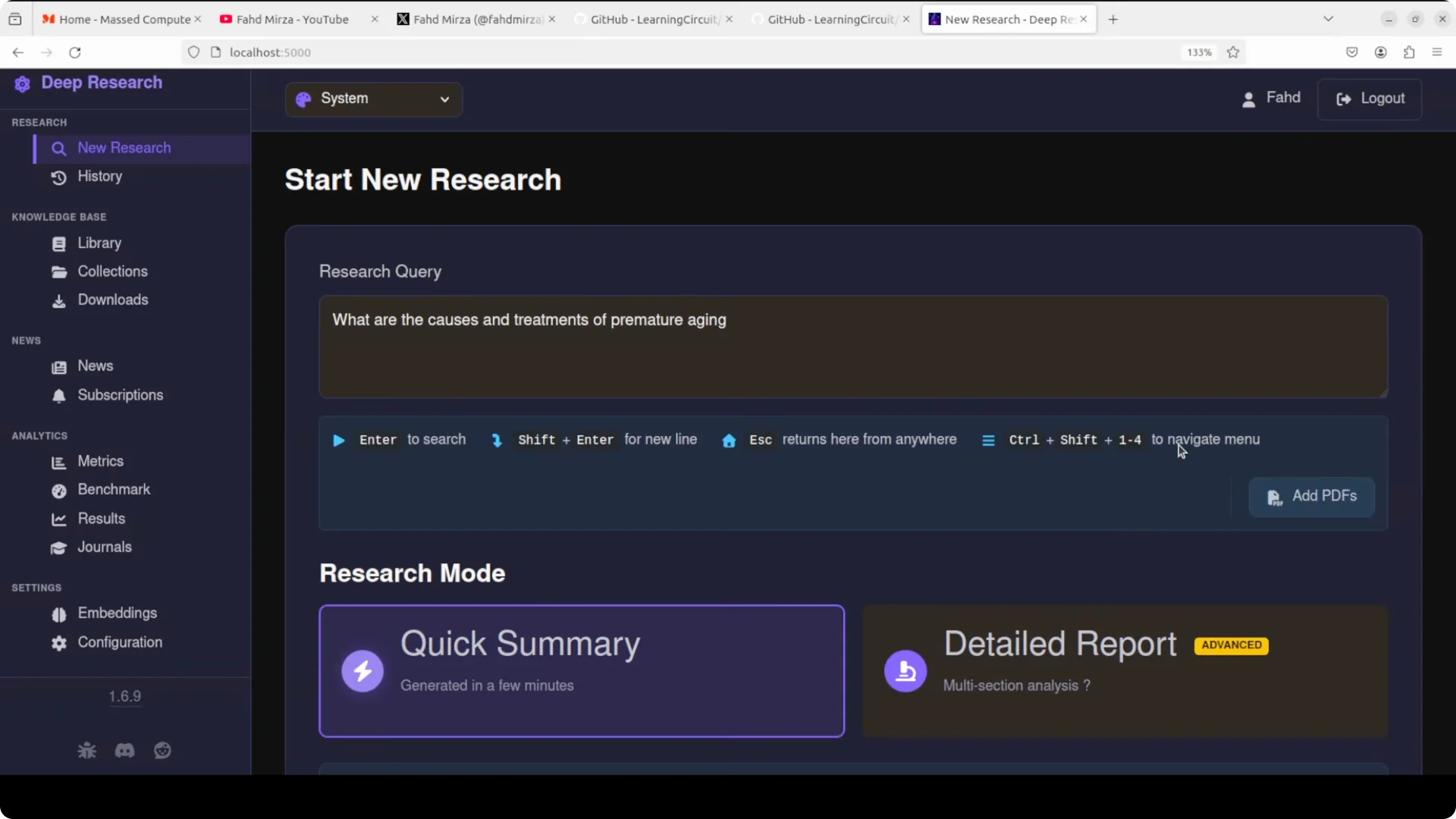Click the shield tracking protection icon
Image resolution: width=1456 pixels, height=819 pixels.
point(194,52)
